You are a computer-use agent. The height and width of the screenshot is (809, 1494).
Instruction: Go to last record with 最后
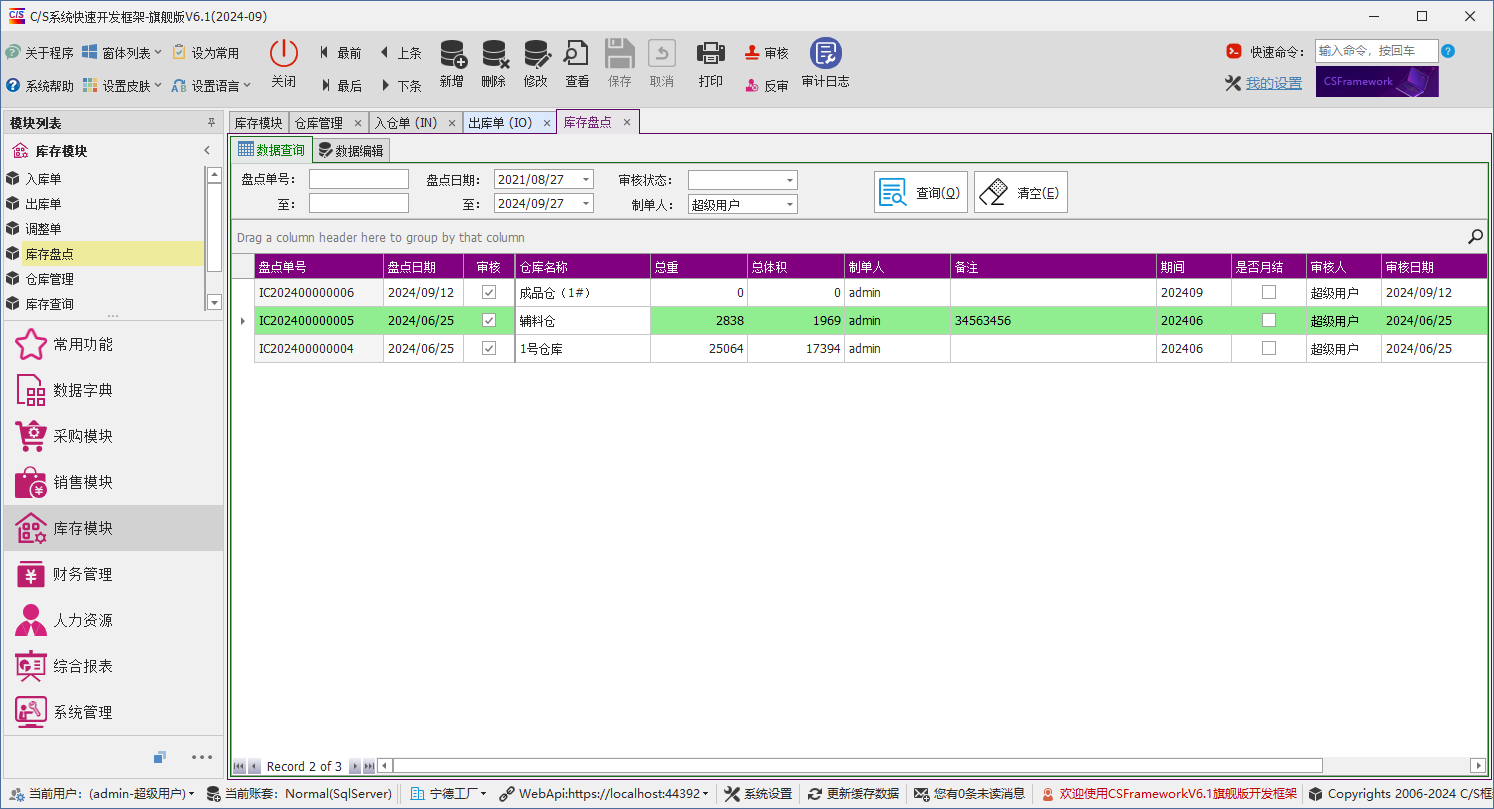[x=340, y=86]
